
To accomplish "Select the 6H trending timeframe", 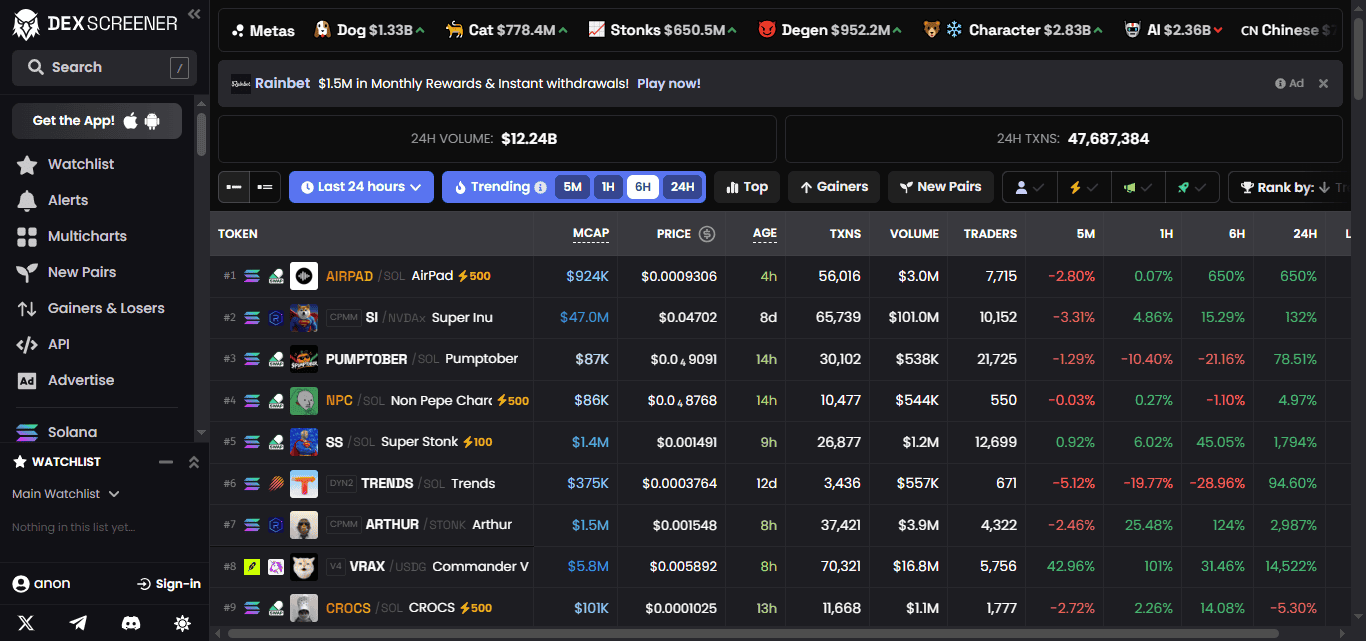I will tap(642, 187).
